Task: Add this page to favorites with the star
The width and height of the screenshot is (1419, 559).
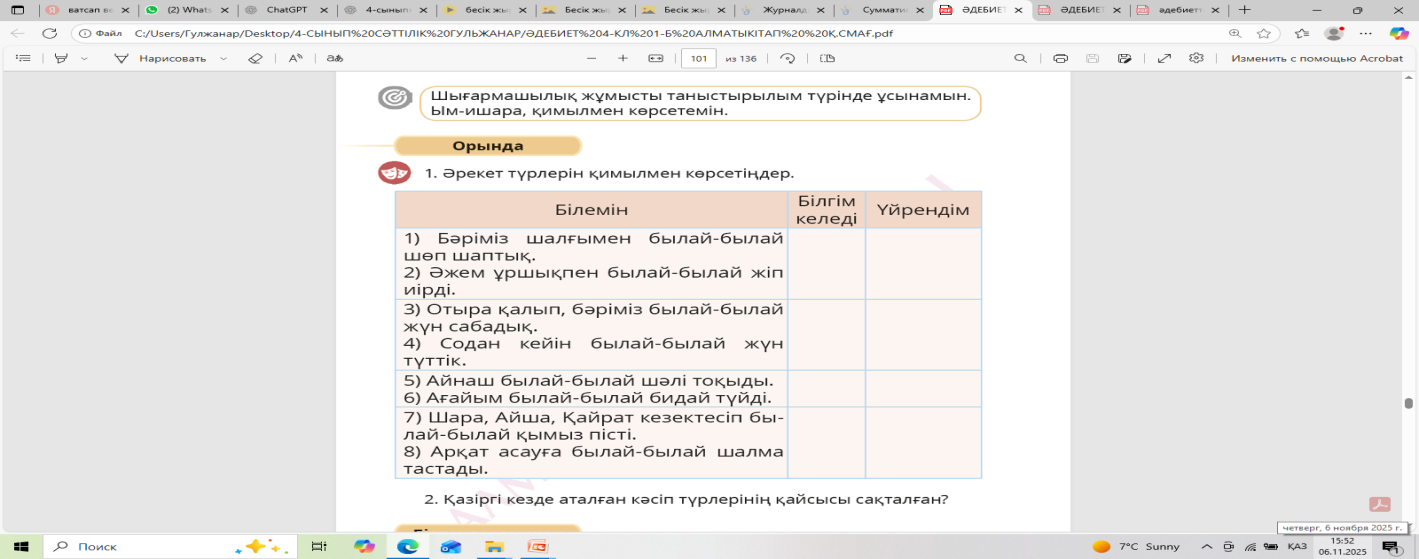Action: pyautogui.click(x=1264, y=33)
